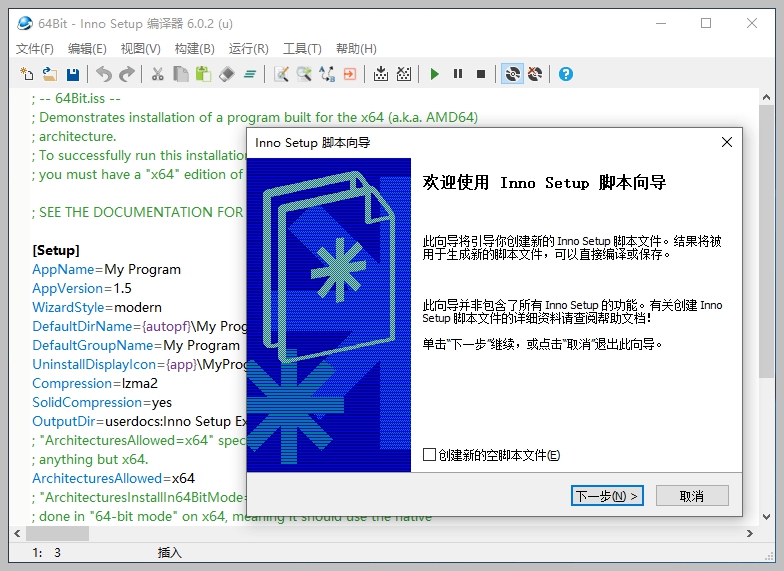
Task: Paste from clipboard toolbar icon
Action: (204, 74)
